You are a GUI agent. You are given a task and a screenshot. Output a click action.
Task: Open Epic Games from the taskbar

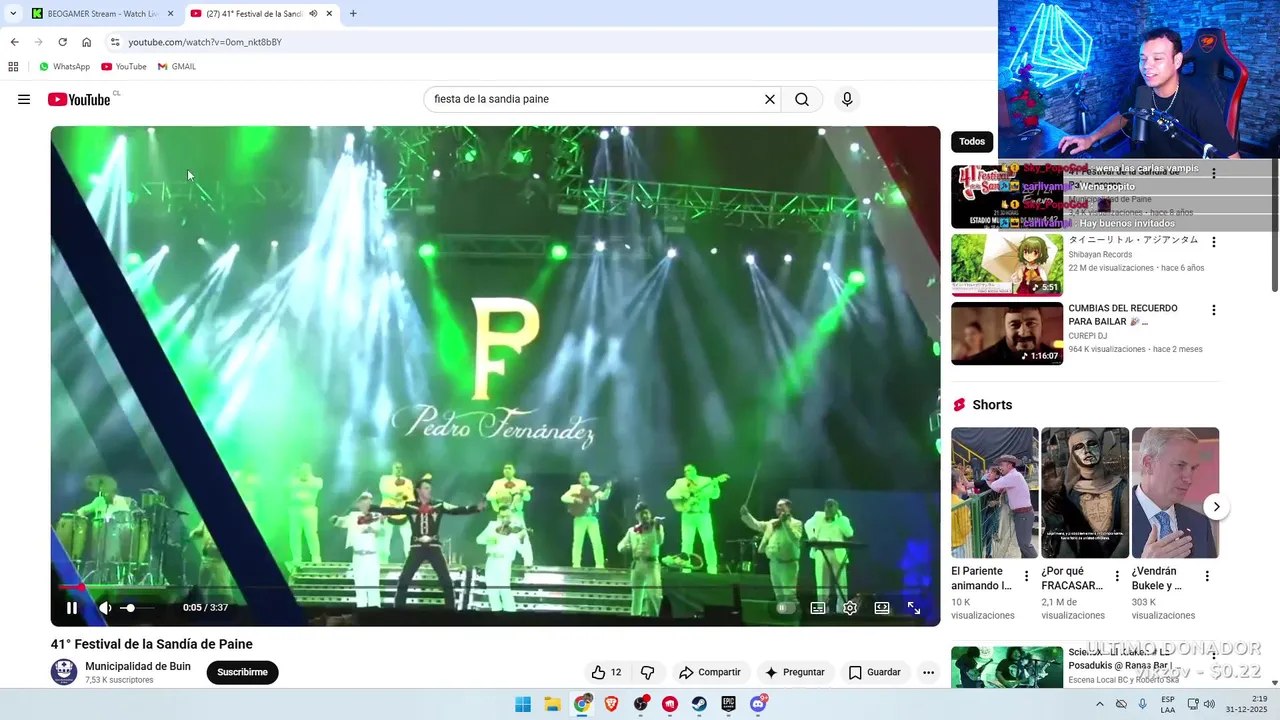point(729,704)
